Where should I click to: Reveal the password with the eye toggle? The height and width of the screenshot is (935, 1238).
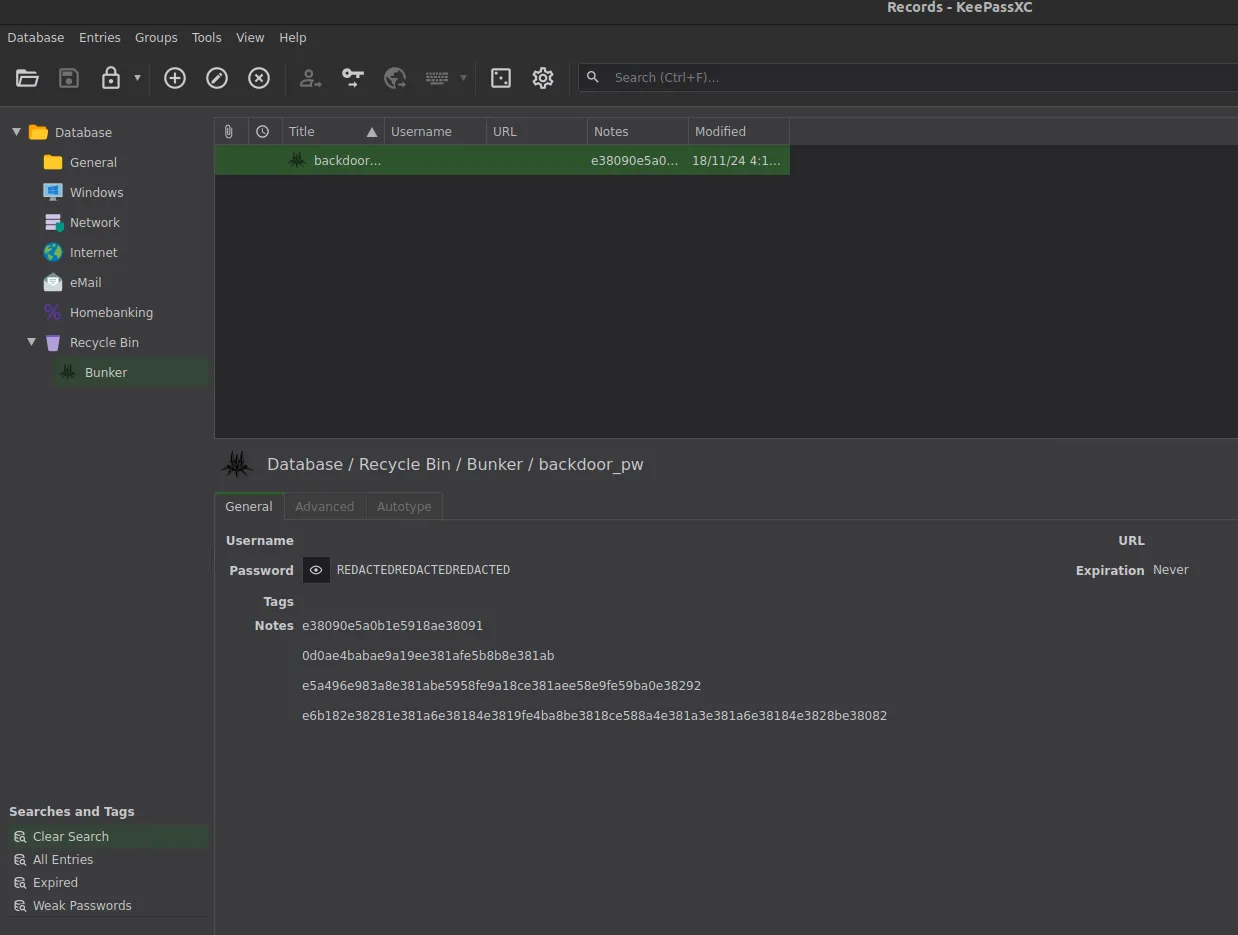click(x=316, y=570)
